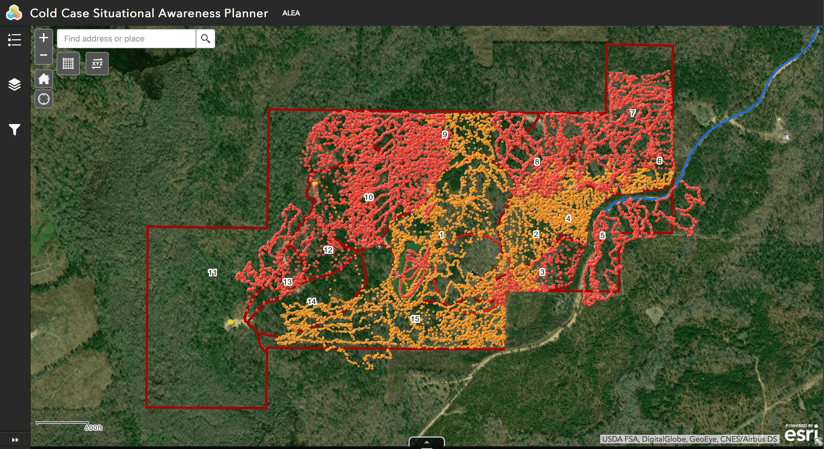
Task: Select search area label 9
Action: [x=445, y=135]
